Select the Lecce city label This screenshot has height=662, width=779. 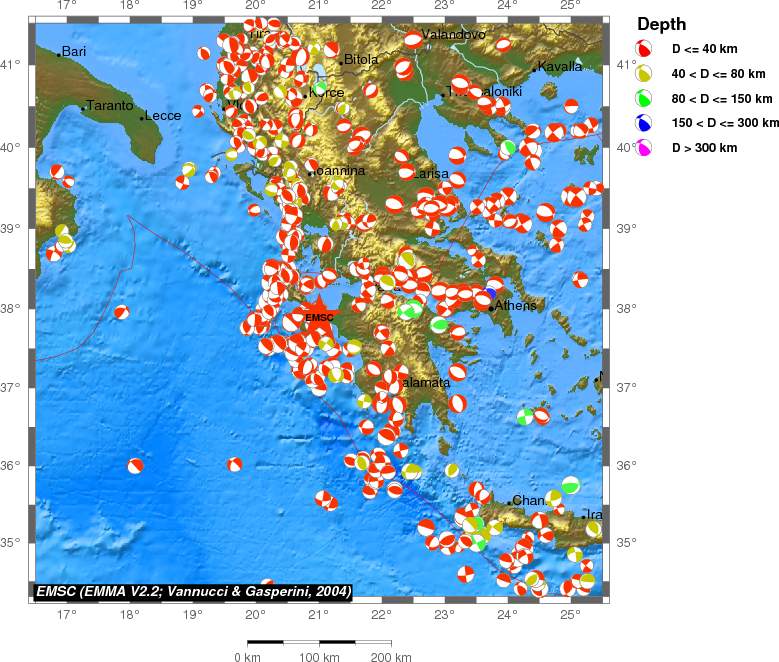coord(162,116)
